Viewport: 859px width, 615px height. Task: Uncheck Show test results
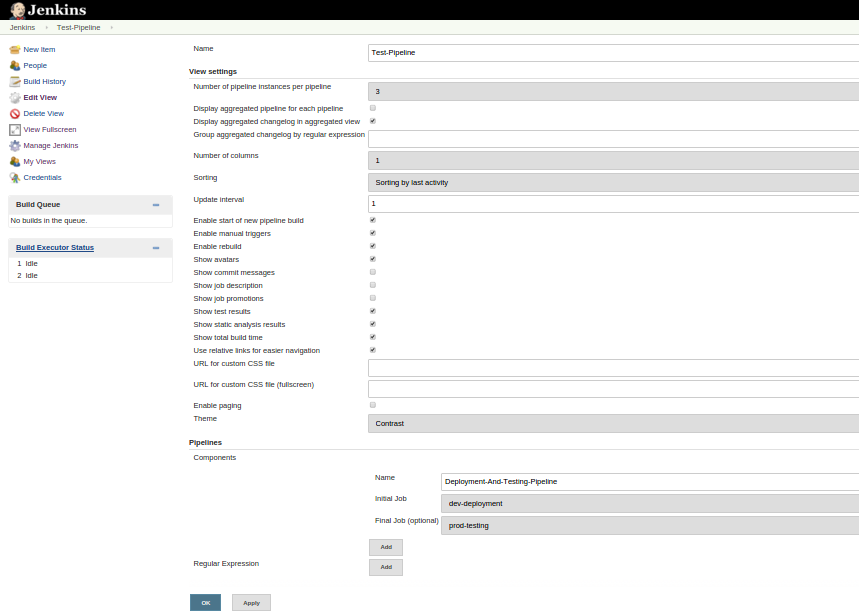tap(373, 311)
